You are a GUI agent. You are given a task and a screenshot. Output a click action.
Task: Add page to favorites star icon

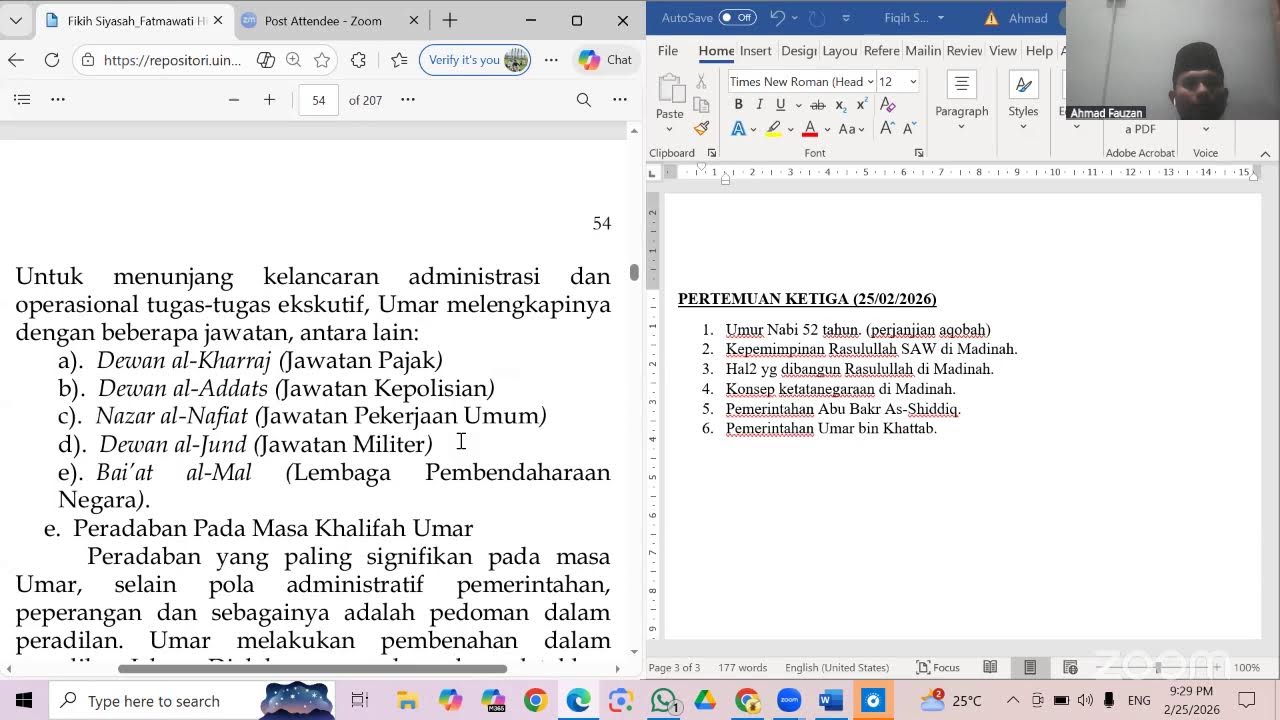[x=322, y=60]
